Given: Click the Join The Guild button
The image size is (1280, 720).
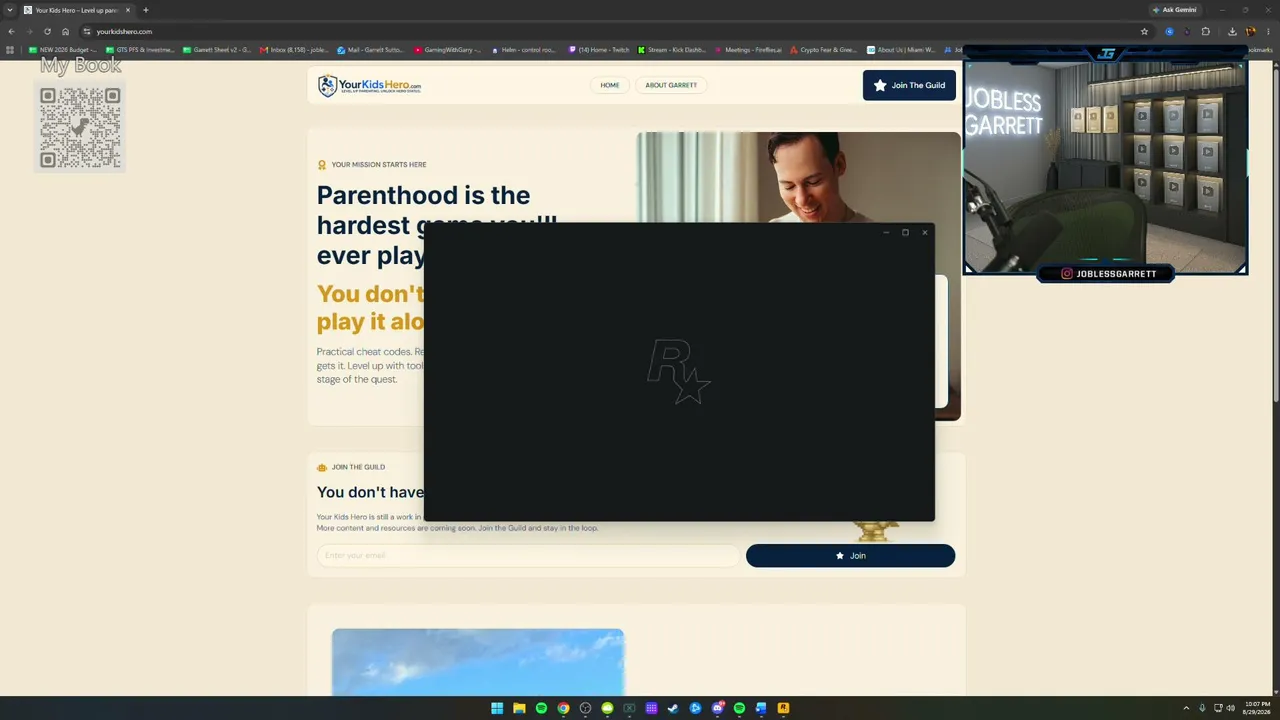Looking at the screenshot, I should pyautogui.click(x=909, y=85).
